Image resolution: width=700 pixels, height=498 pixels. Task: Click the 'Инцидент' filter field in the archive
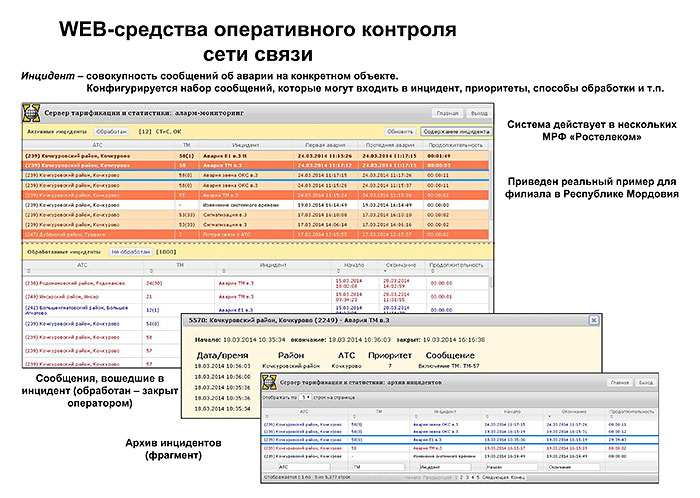point(445,467)
